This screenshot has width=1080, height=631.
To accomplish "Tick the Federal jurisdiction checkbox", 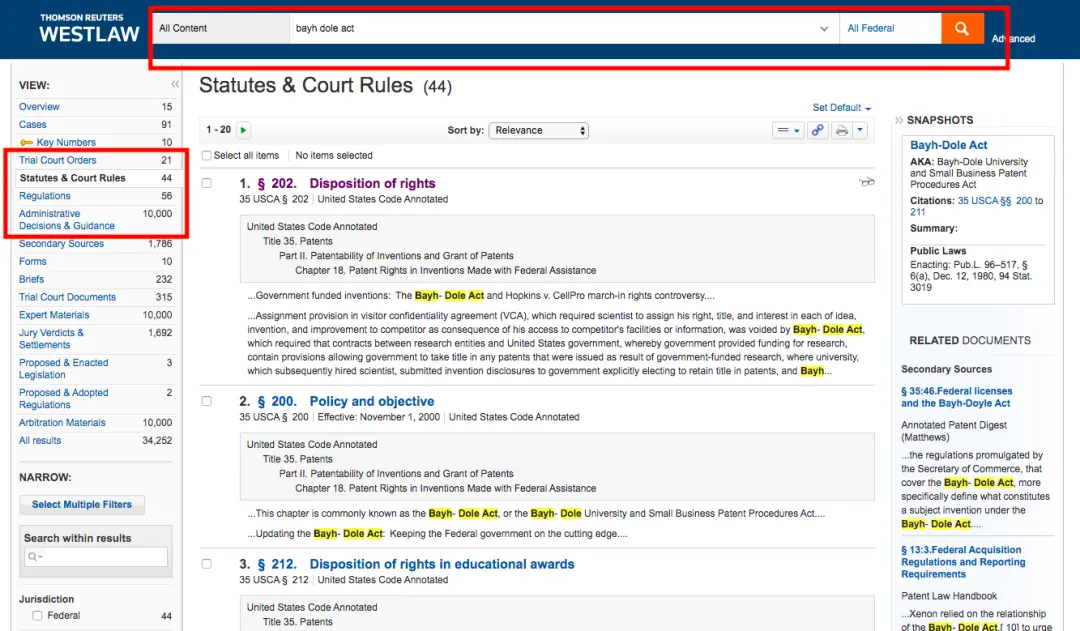I will pos(37,616).
